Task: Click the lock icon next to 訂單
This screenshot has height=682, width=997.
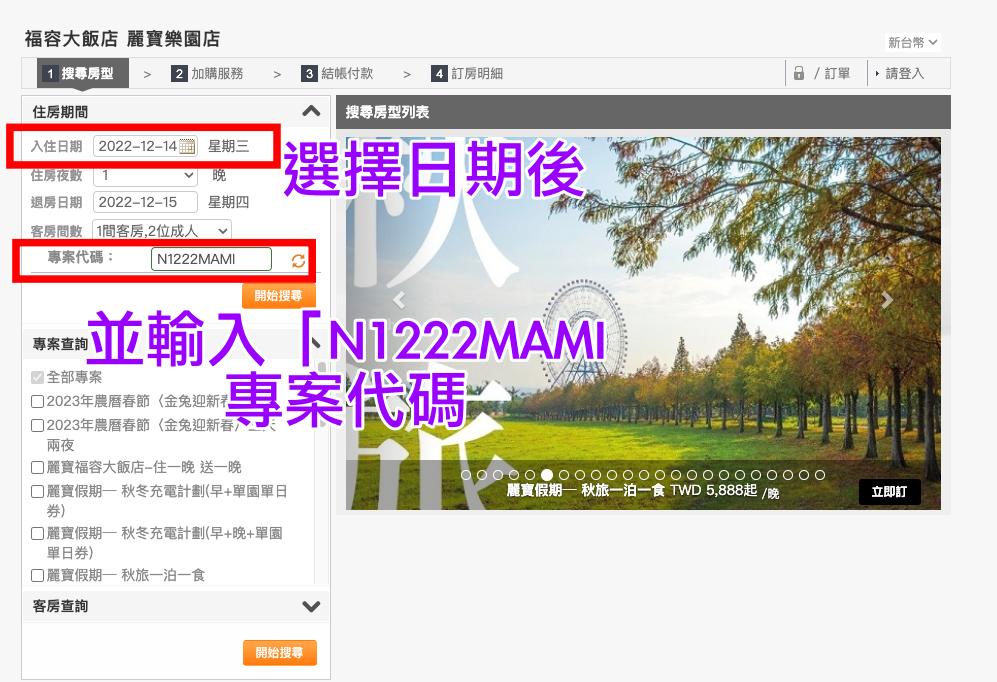Action: (x=799, y=73)
